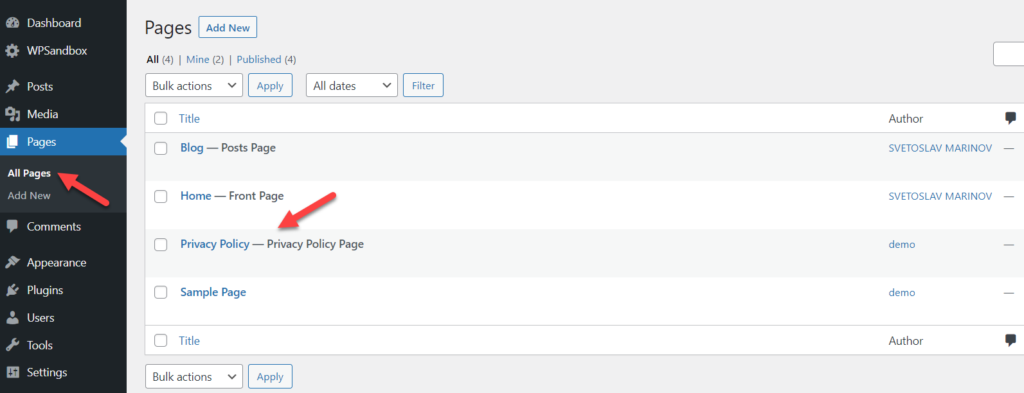The height and width of the screenshot is (393, 1024).
Task: Click the Filter button
Action: pos(423,86)
